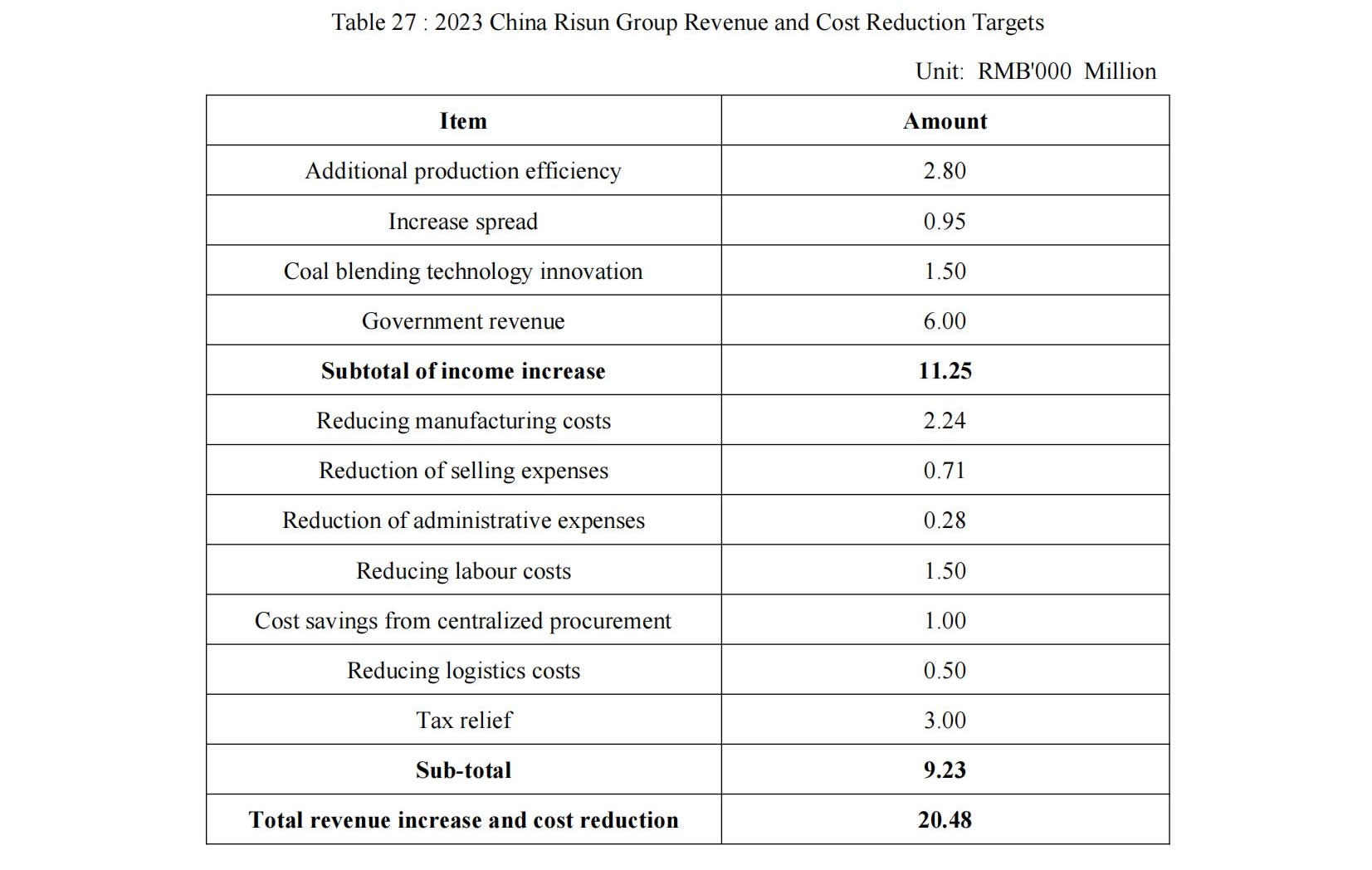
Task: Click the 2.80 amount value
Action: point(945,171)
